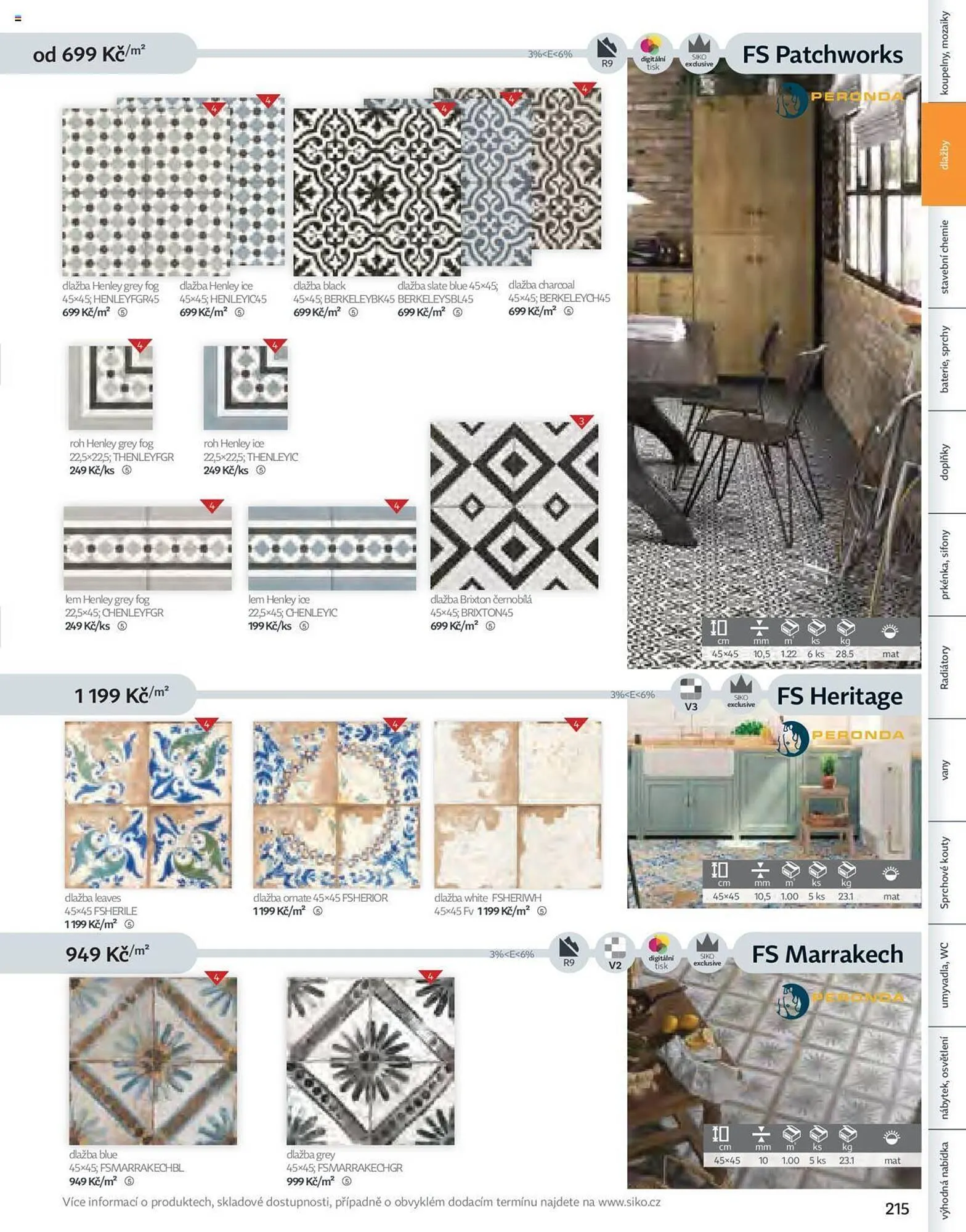Open the koupelny, mozaiky side tab

(x=943, y=52)
